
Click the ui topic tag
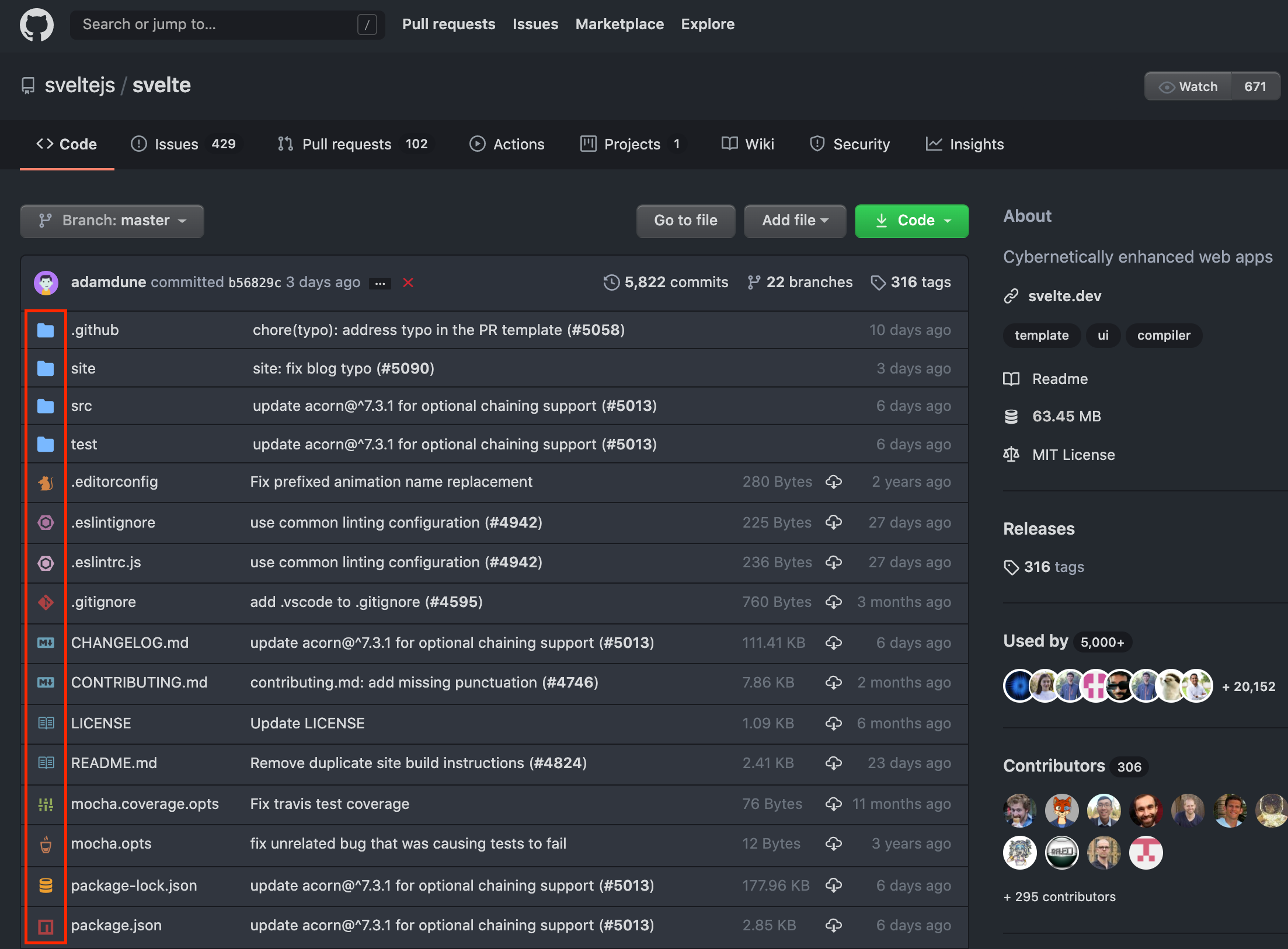pos(1103,336)
